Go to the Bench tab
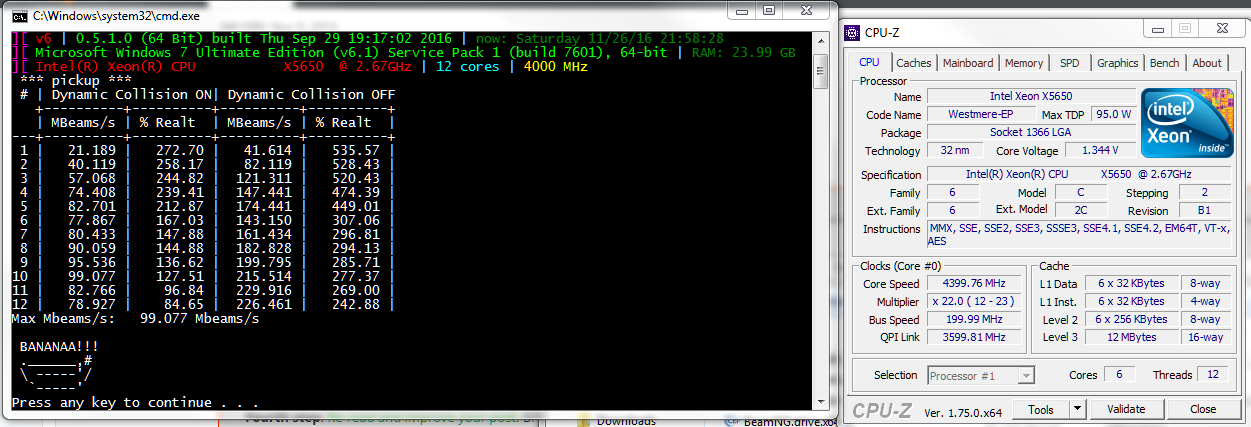 coord(1164,63)
